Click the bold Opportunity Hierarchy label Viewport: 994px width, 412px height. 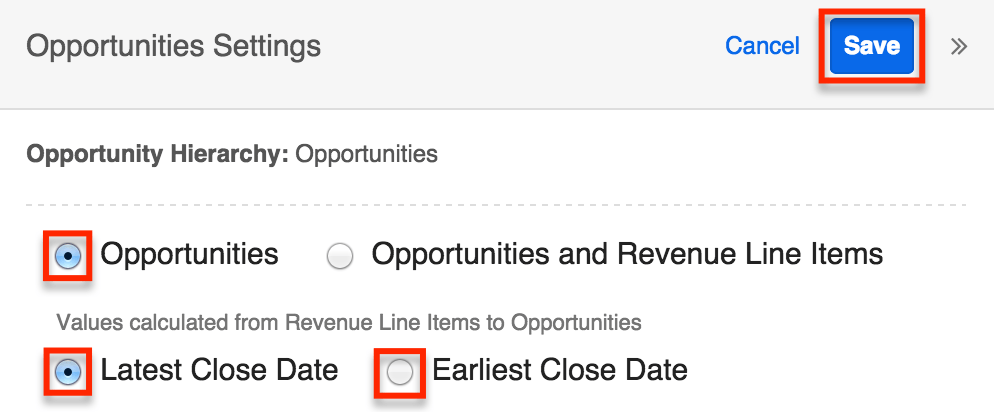coord(158,154)
